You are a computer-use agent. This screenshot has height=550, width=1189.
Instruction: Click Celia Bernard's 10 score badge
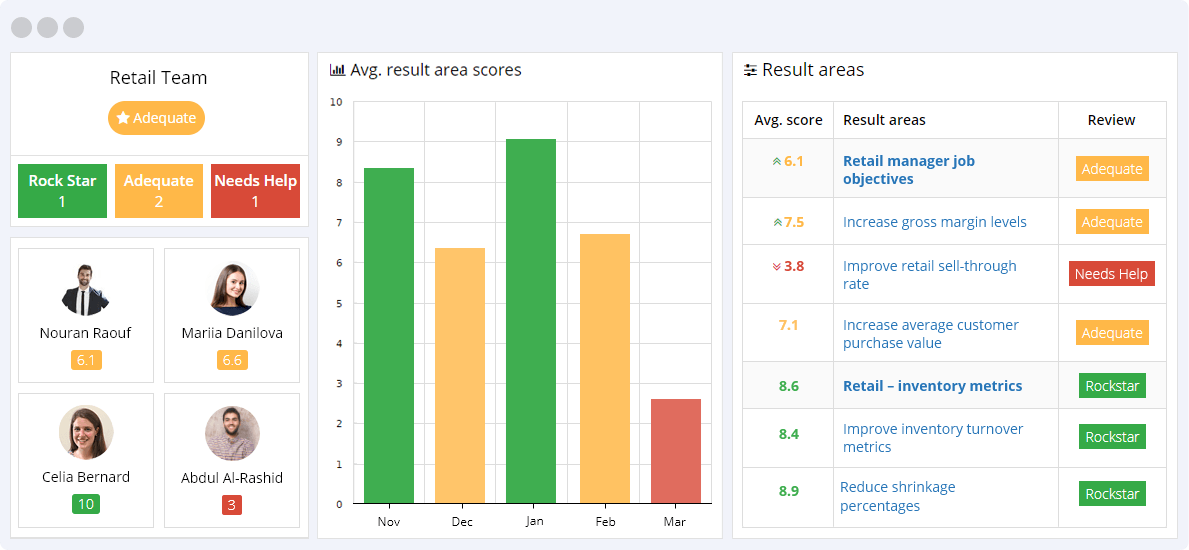click(86, 504)
